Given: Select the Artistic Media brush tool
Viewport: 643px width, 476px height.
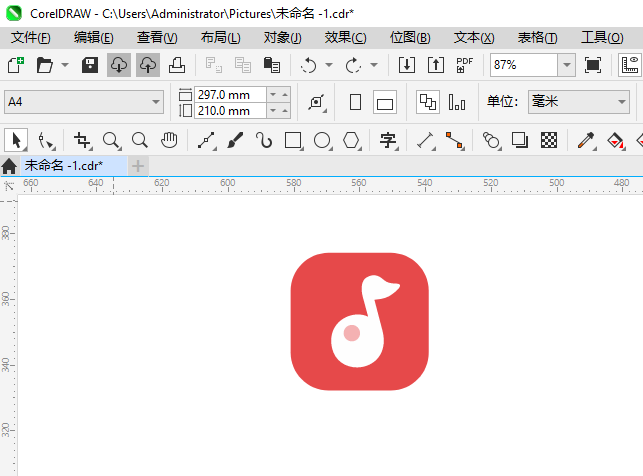Looking at the screenshot, I should [235, 141].
